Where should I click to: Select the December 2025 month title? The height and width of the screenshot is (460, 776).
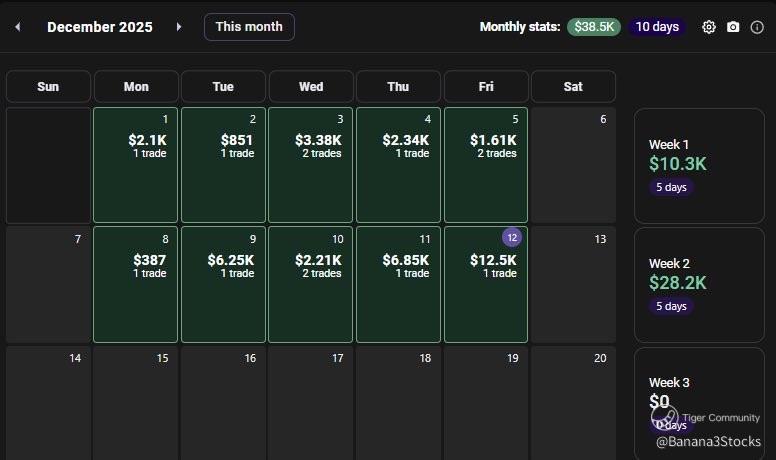point(100,27)
